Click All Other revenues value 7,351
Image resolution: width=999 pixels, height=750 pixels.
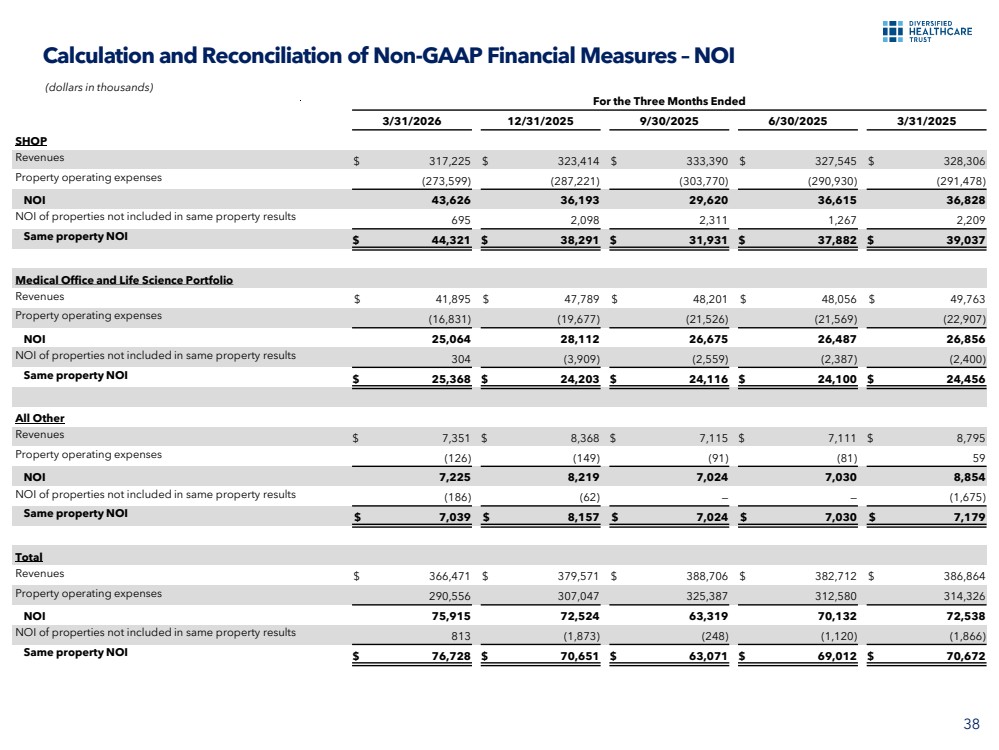coord(456,438)
